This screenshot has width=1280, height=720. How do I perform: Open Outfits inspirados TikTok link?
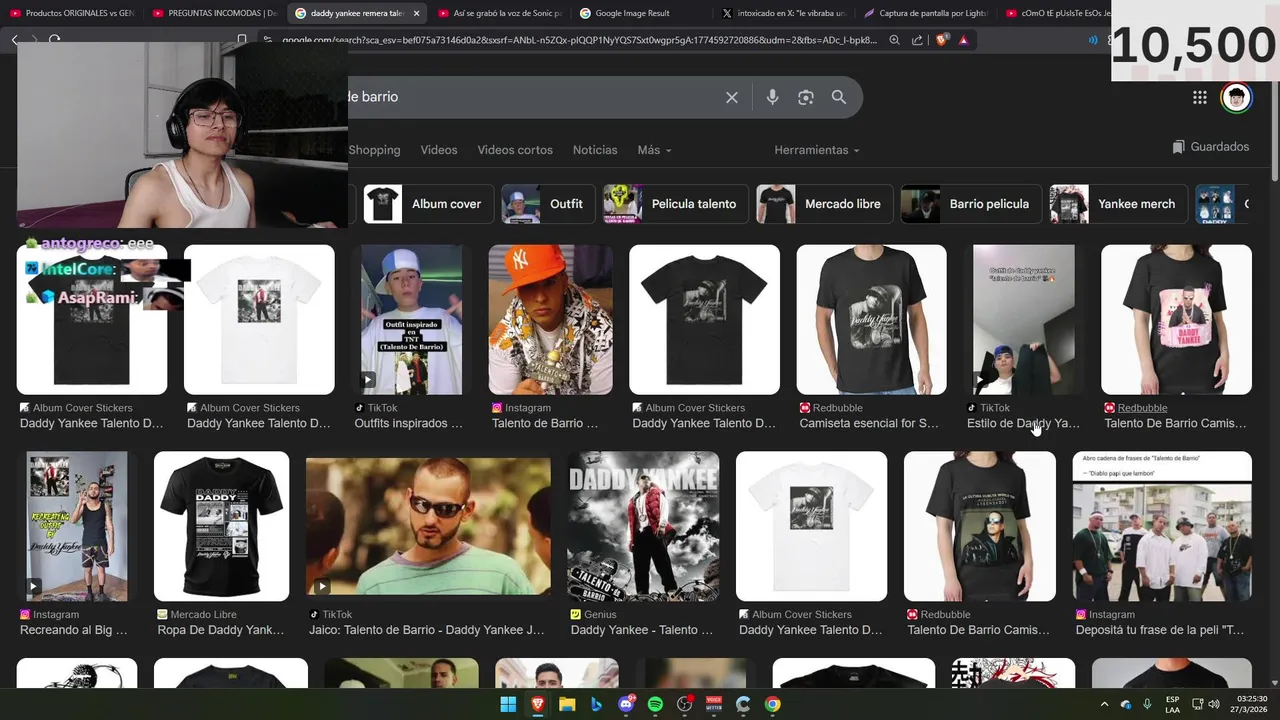tap(408, 424)
